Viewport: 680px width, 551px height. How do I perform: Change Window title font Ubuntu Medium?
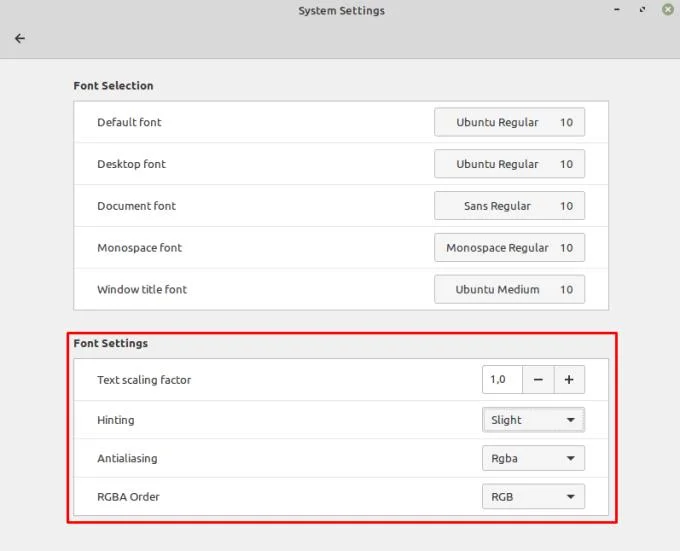pyautogui.click(x=509, y=289)
